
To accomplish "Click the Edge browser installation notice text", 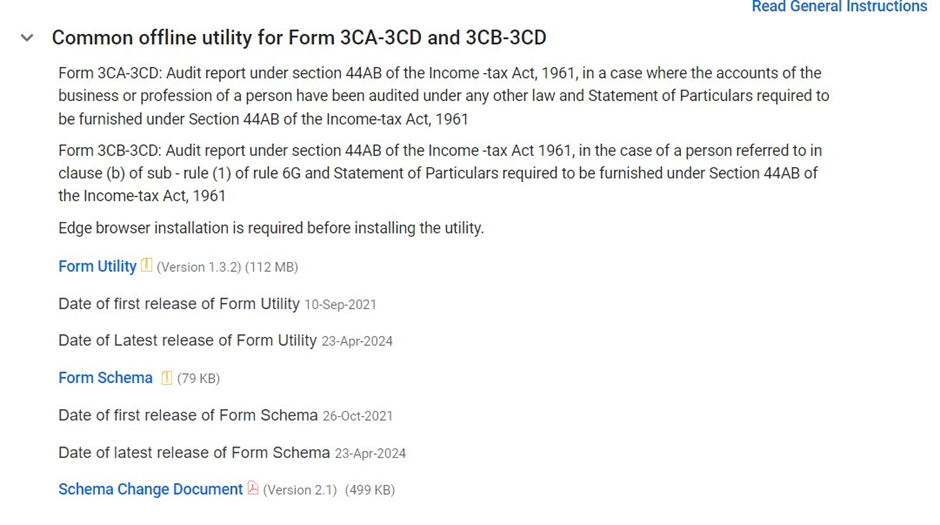I will tap(271, 228).
